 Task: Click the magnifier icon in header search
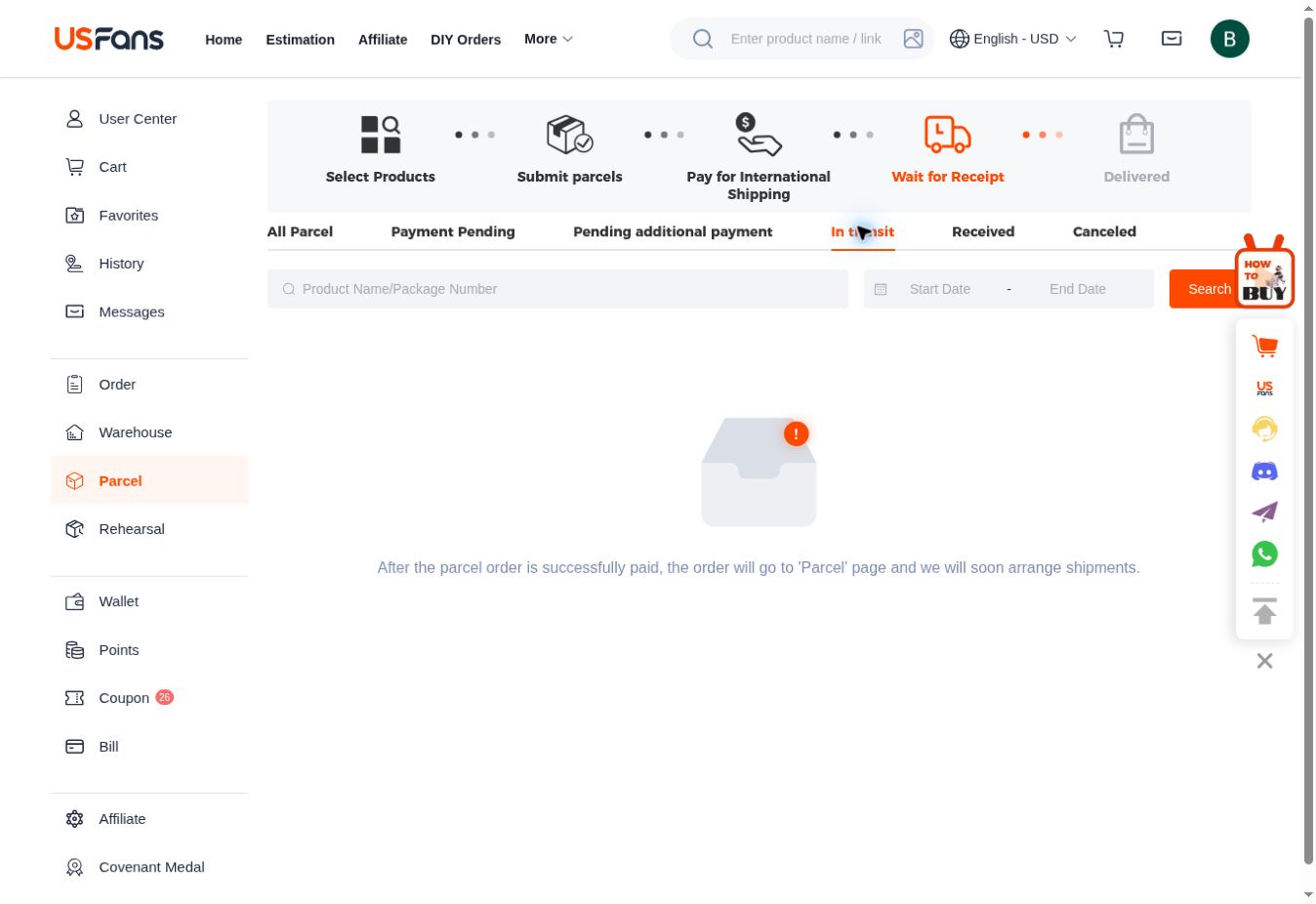click(x=703, y=39)
